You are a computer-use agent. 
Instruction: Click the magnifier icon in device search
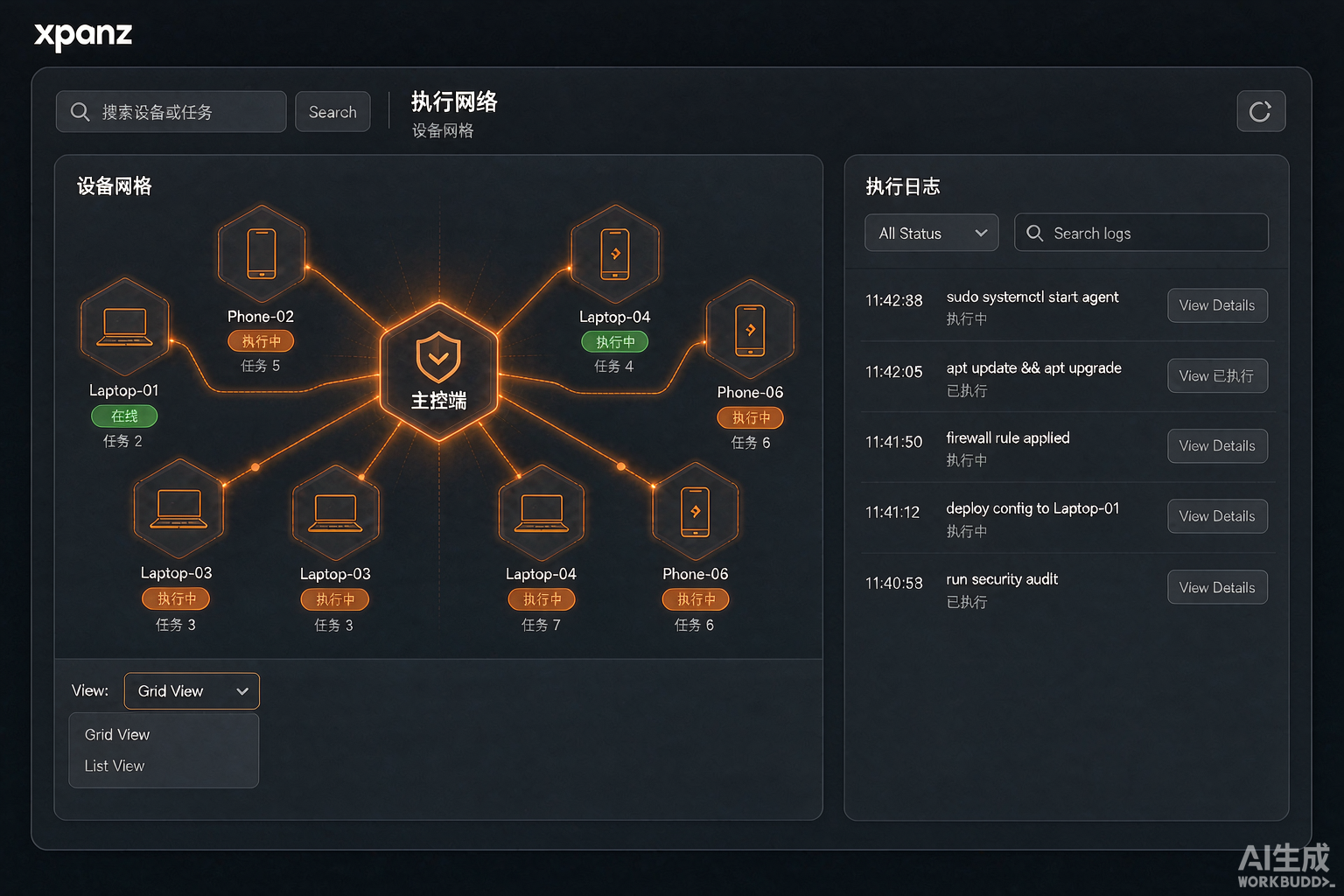click(80, 112)
